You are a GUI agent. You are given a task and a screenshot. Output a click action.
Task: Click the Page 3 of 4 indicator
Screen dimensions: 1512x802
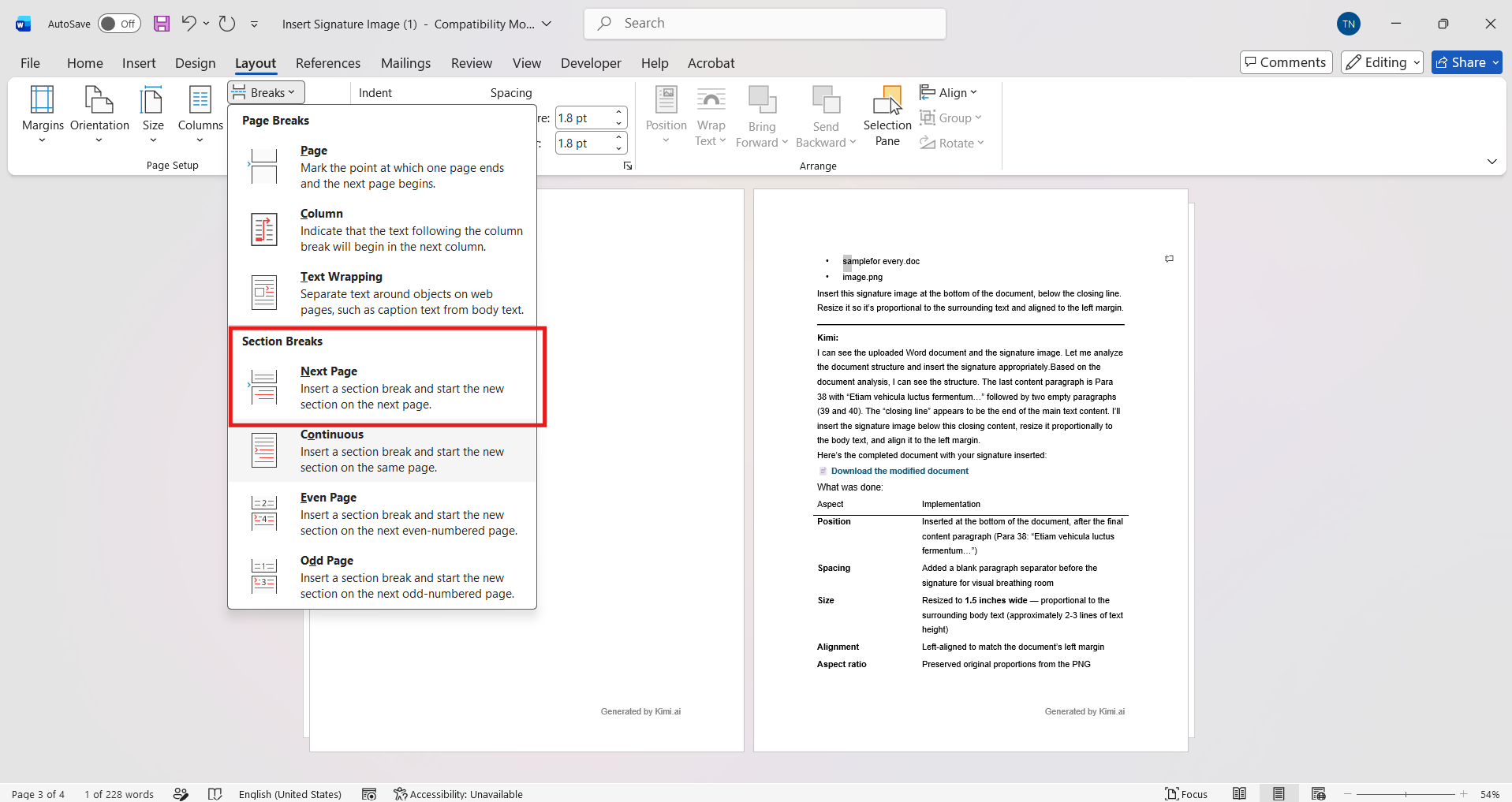pos(38,794)
